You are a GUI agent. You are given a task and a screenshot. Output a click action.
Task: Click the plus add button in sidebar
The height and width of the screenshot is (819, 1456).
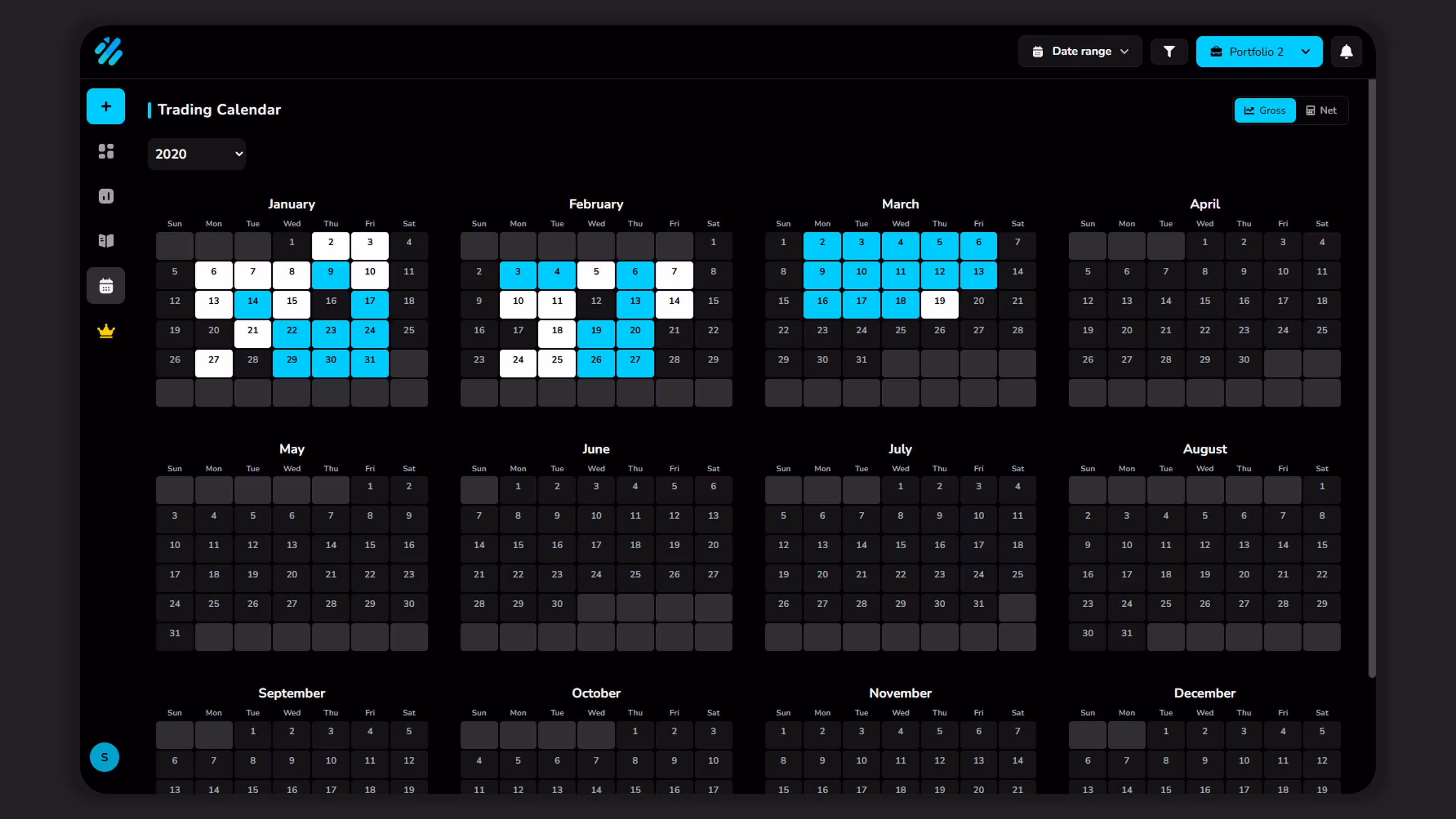coord(106,106)
